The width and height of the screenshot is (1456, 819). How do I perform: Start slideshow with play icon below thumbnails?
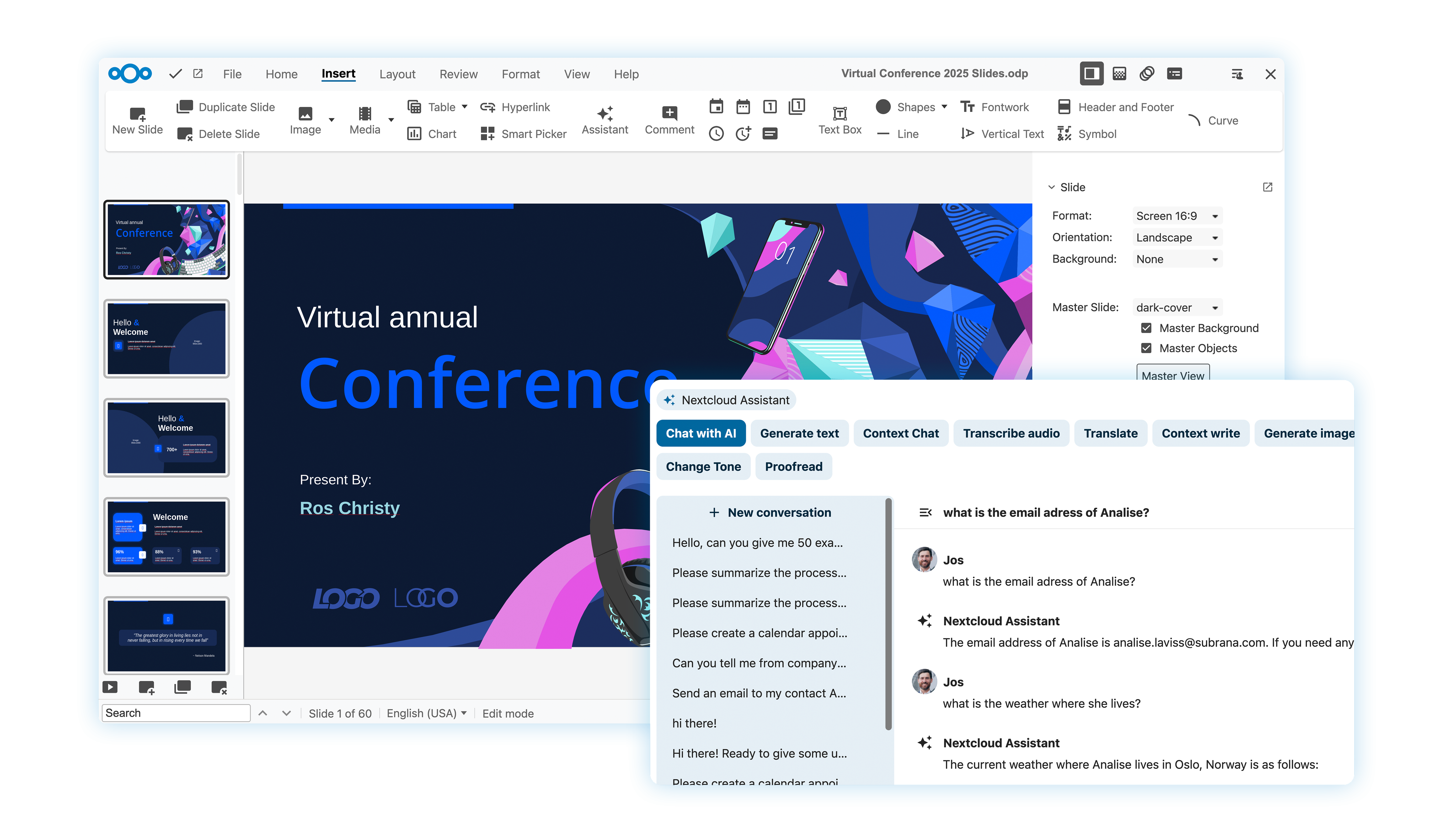coord(109,687)
